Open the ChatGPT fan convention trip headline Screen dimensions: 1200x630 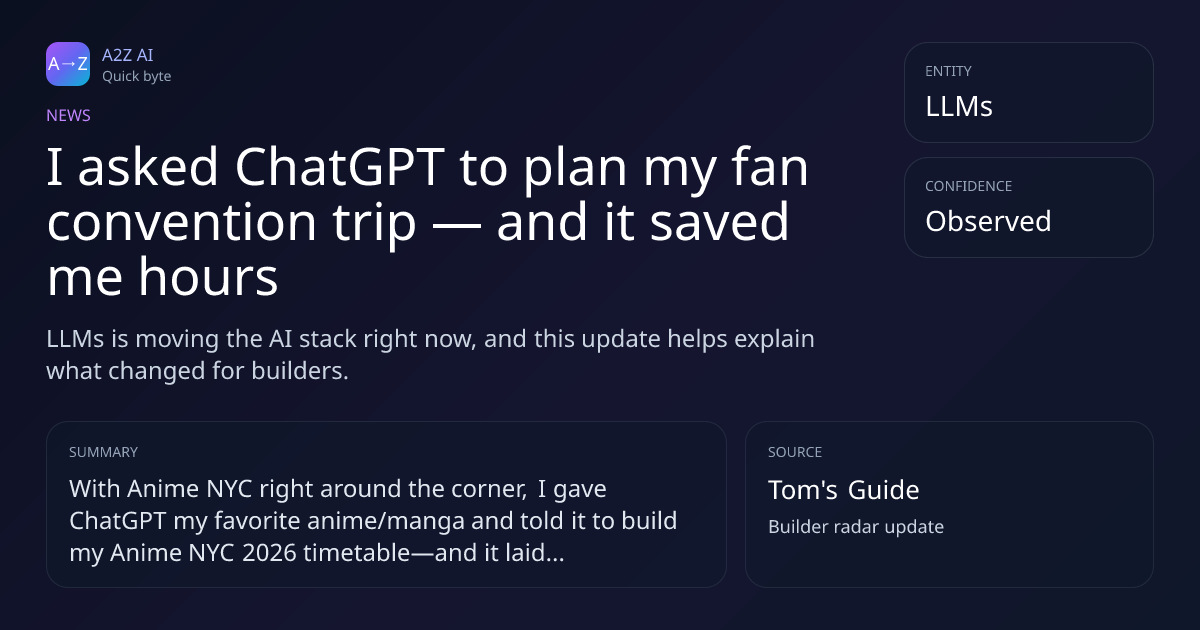[x=428, y=223]
